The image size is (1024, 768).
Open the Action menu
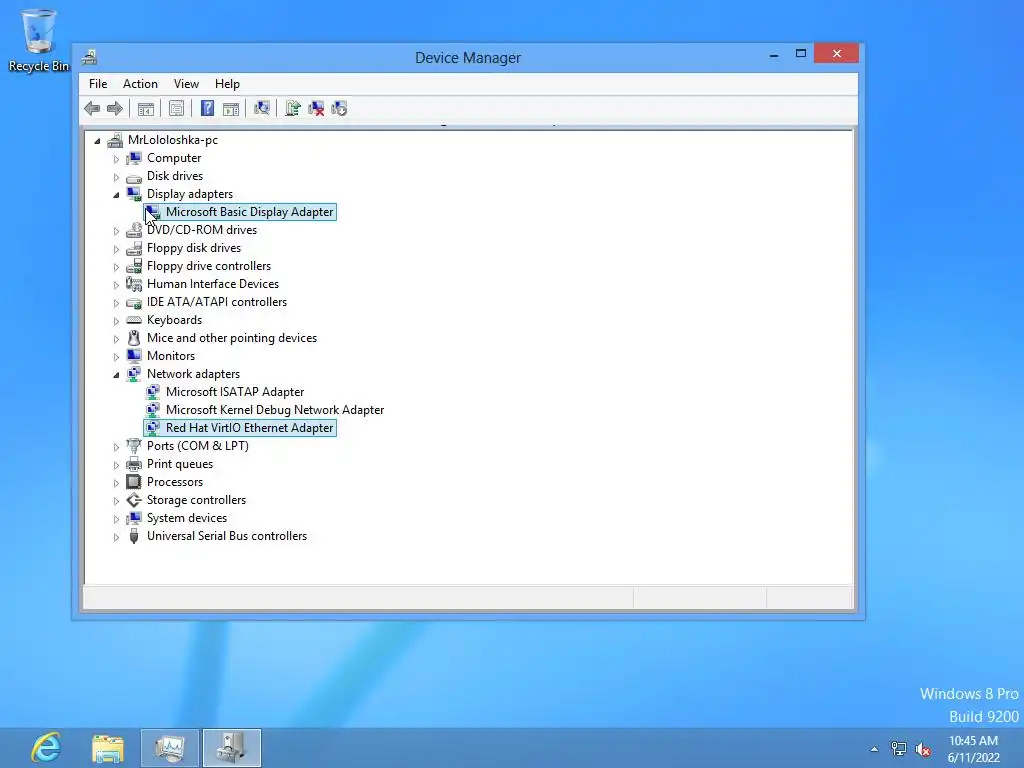(140, 84)
